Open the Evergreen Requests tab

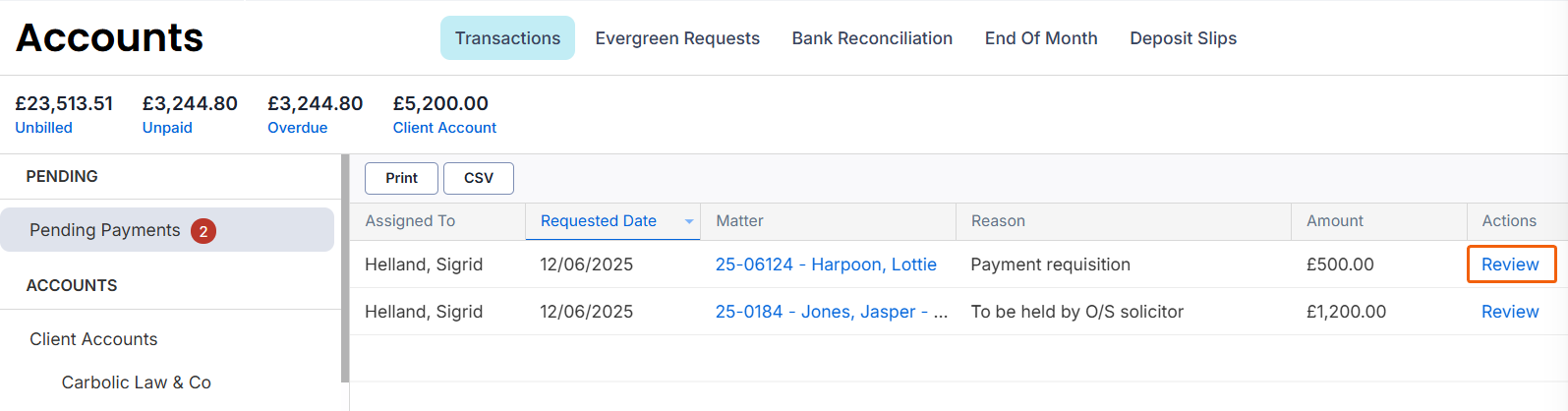point(676,38)
